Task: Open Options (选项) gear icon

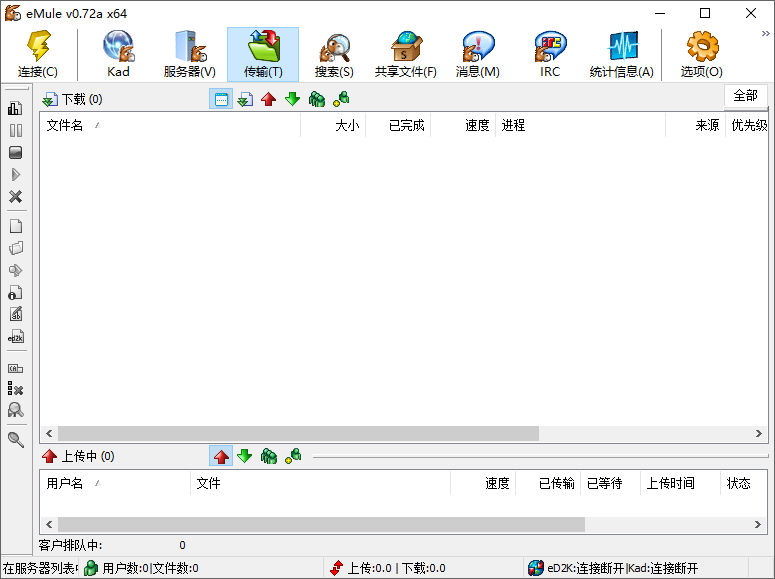Action: [702, 54]
